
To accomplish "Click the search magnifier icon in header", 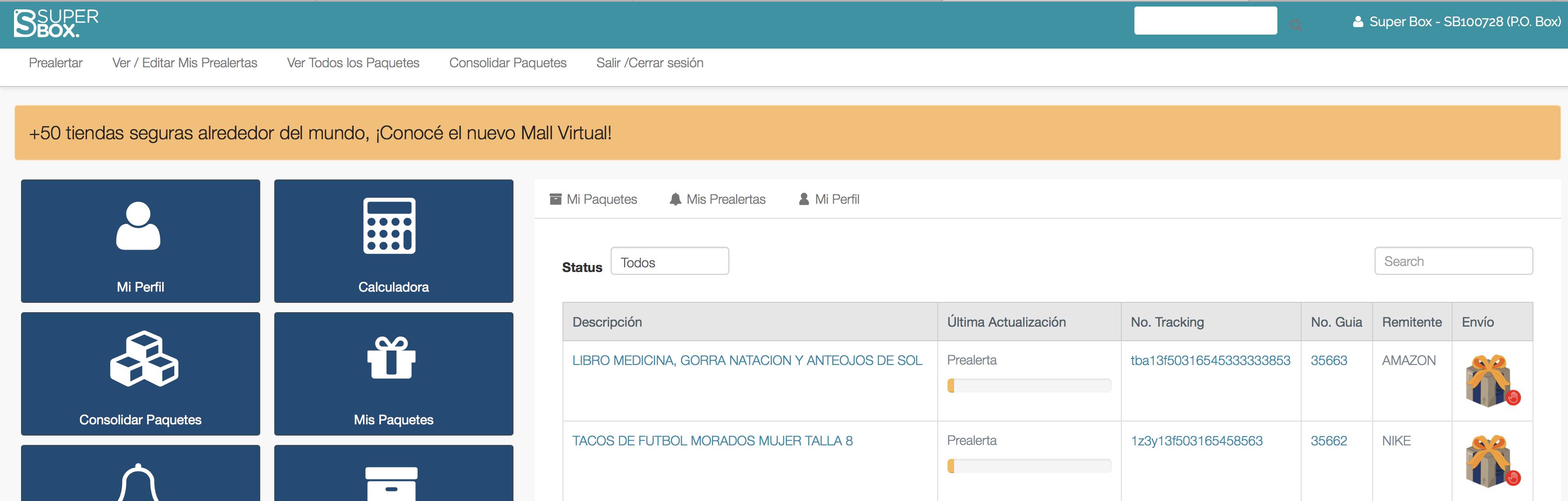I will click(1296, 25).
